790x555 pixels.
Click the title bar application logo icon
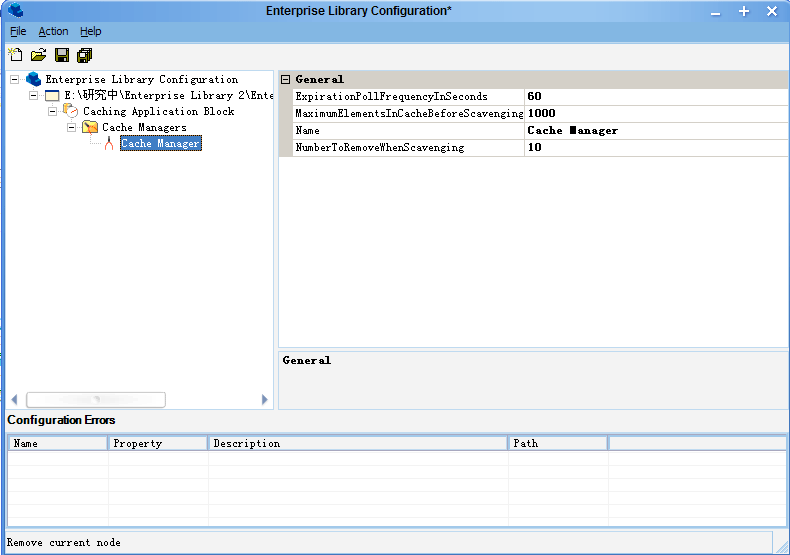click(x=16, y=10)
